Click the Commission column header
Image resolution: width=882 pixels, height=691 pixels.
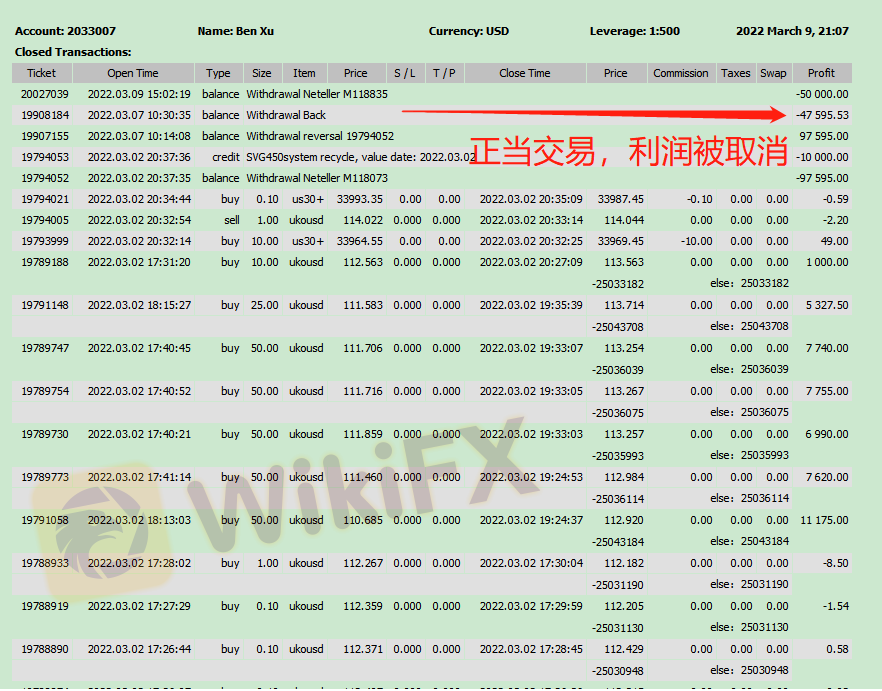680,73
